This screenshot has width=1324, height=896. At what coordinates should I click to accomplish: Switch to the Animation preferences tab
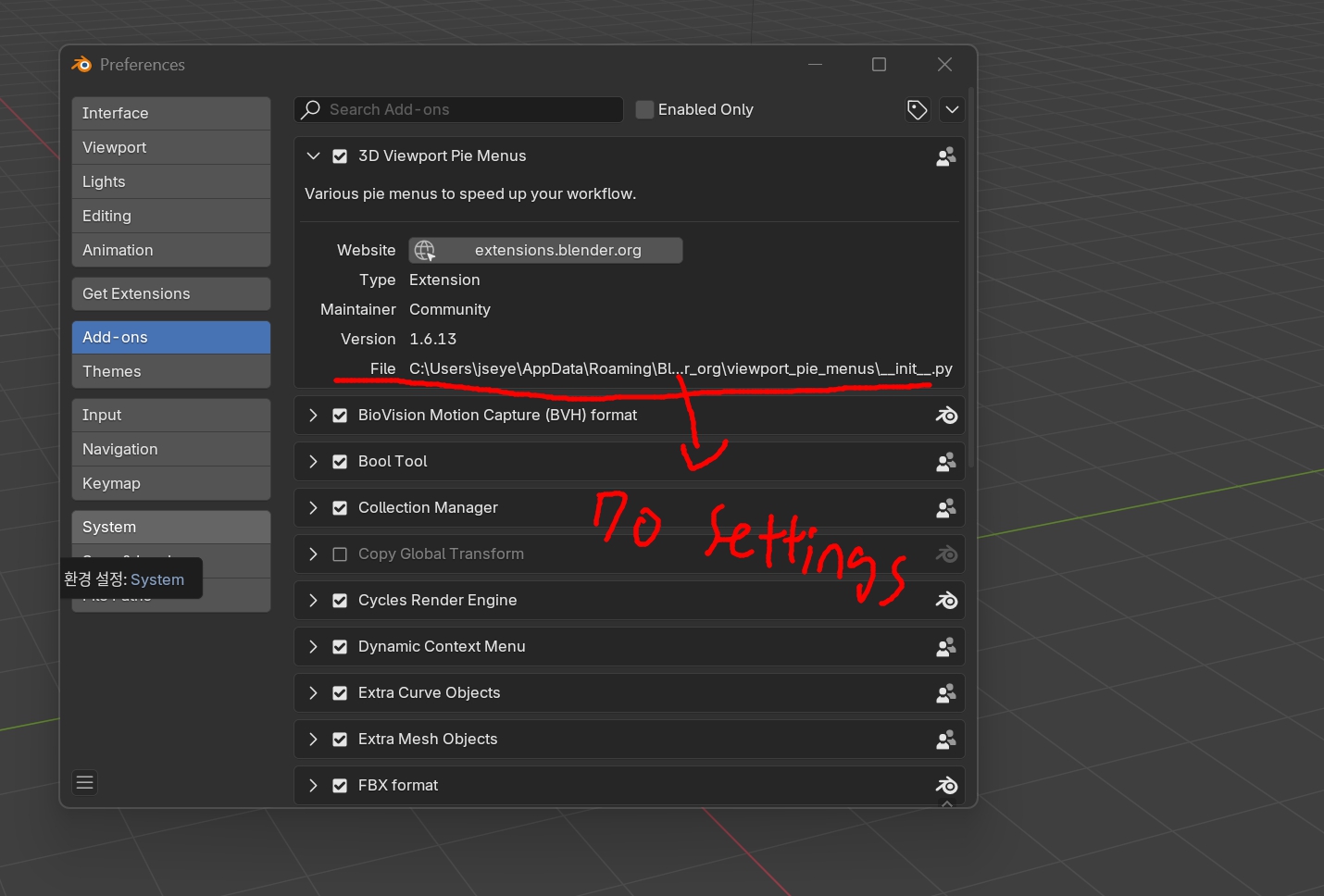tap(171, 250)
